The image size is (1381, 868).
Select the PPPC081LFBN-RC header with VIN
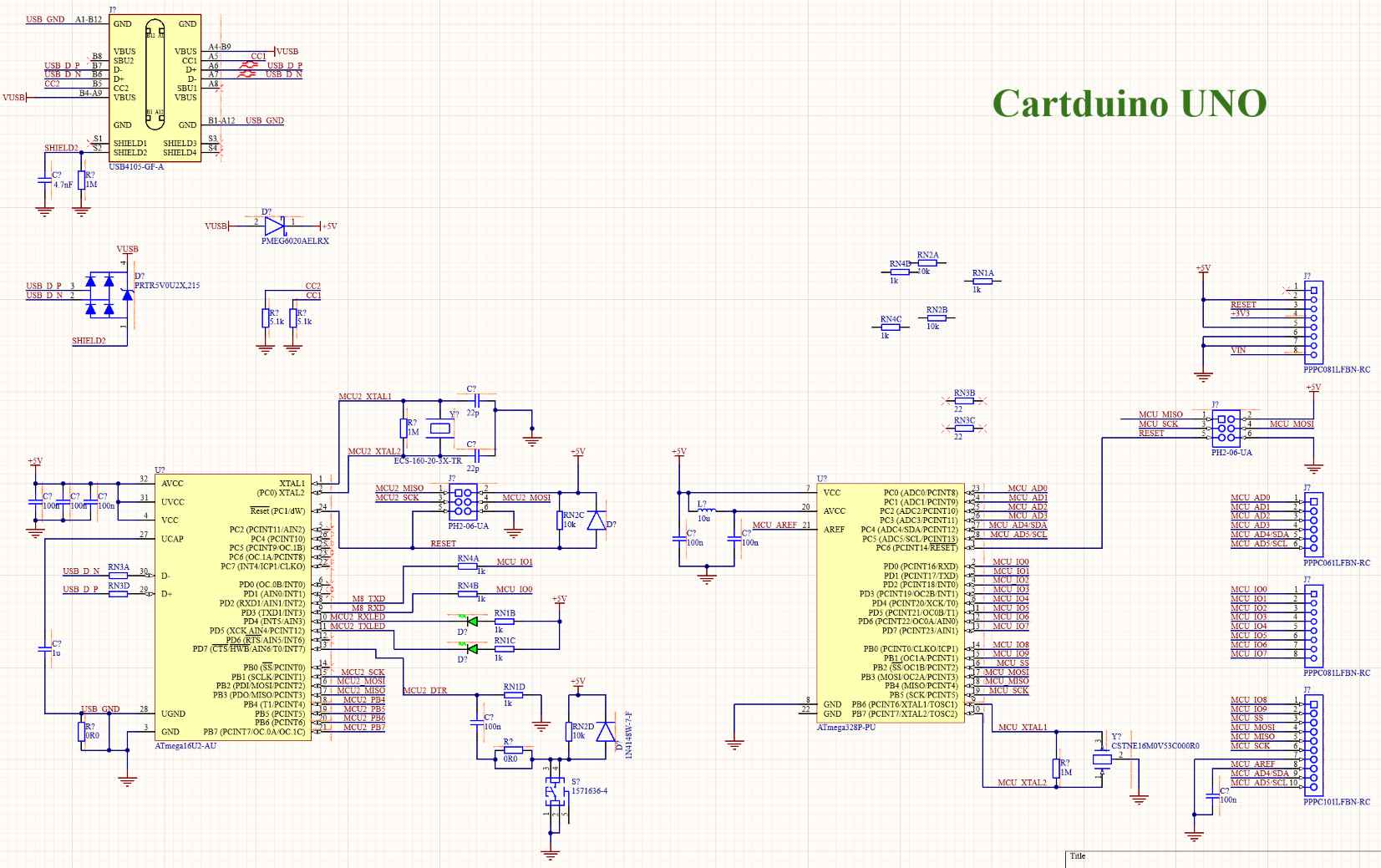(x=1313, y=322)
